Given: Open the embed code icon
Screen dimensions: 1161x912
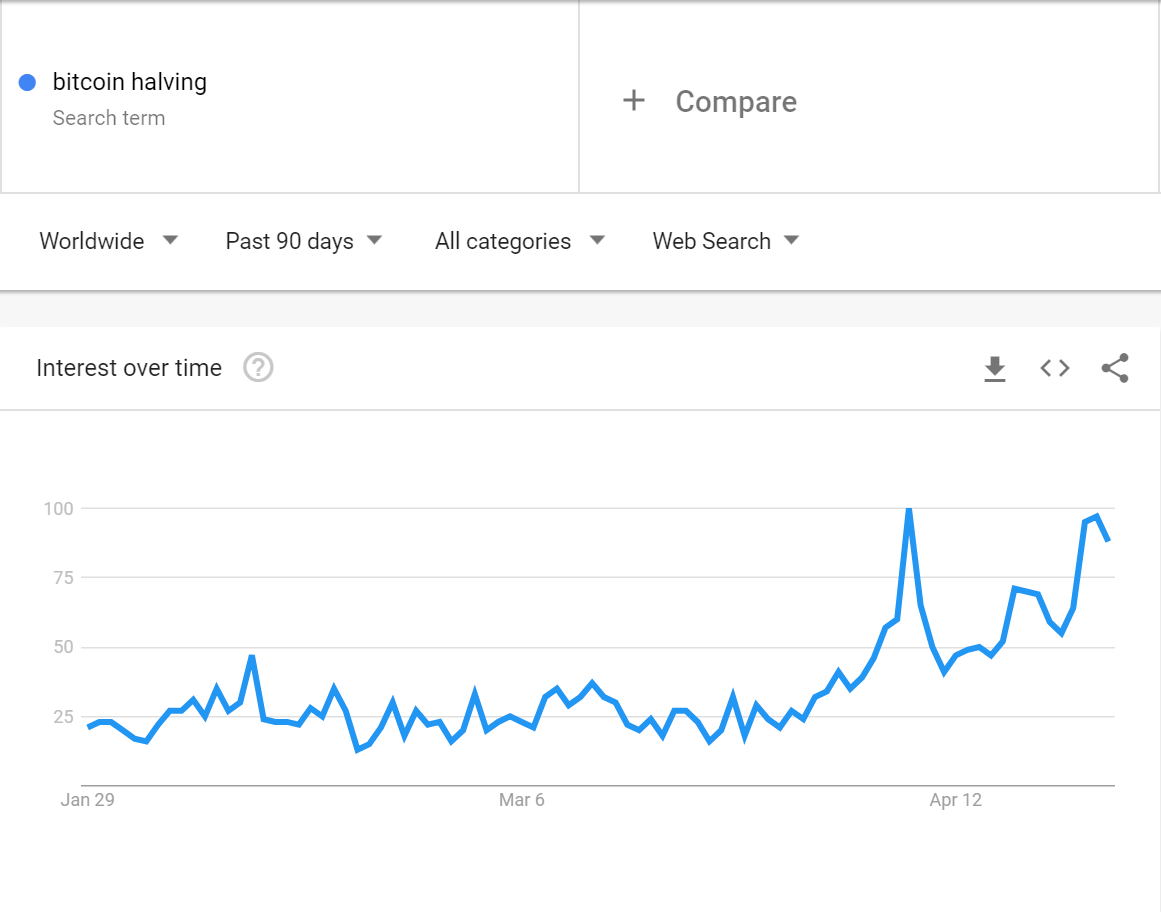Looking at the screenshot, I should coord(1054,368).
